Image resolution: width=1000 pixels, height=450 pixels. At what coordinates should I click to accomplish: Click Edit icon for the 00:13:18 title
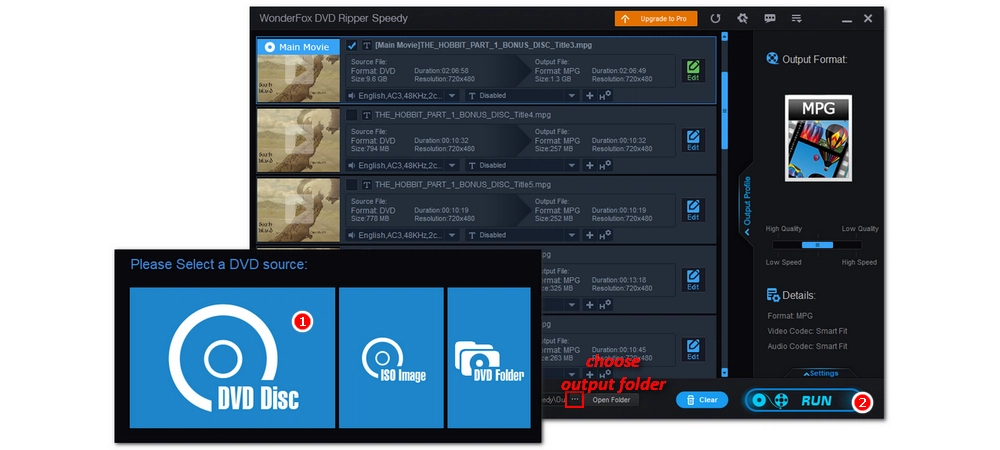coord(693,280)
